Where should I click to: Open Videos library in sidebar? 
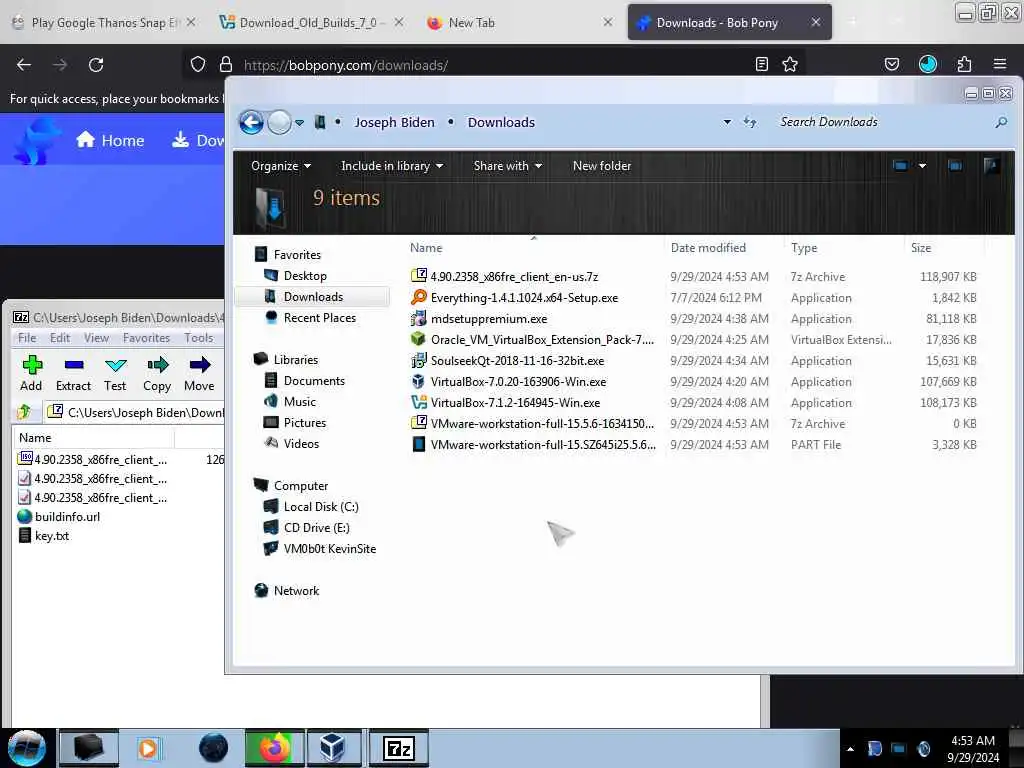tap(301, 443)
